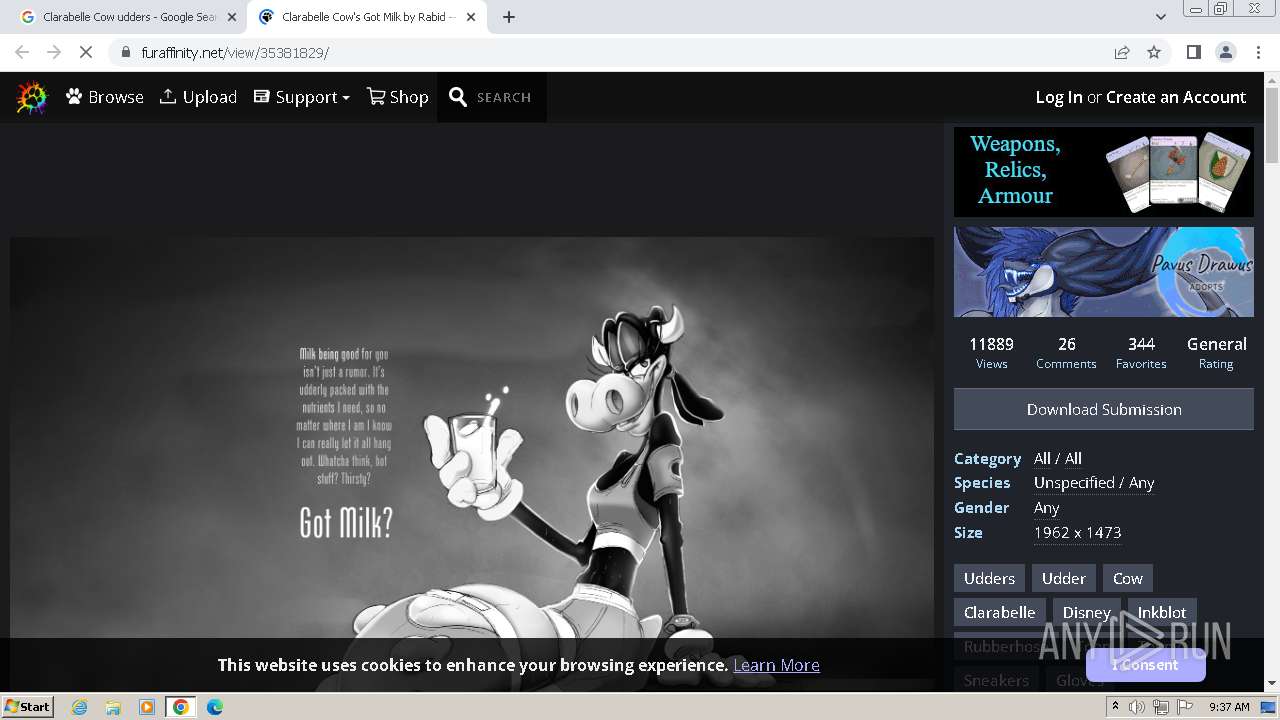Open the Chrome profile icon

[x=1225, y=52]
